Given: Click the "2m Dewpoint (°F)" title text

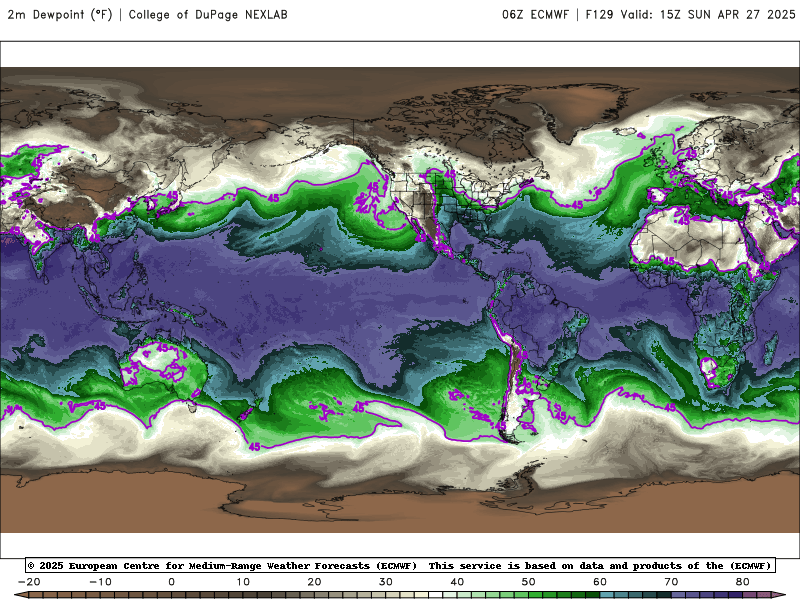Looking at the screenshot, I should [59, 14].
